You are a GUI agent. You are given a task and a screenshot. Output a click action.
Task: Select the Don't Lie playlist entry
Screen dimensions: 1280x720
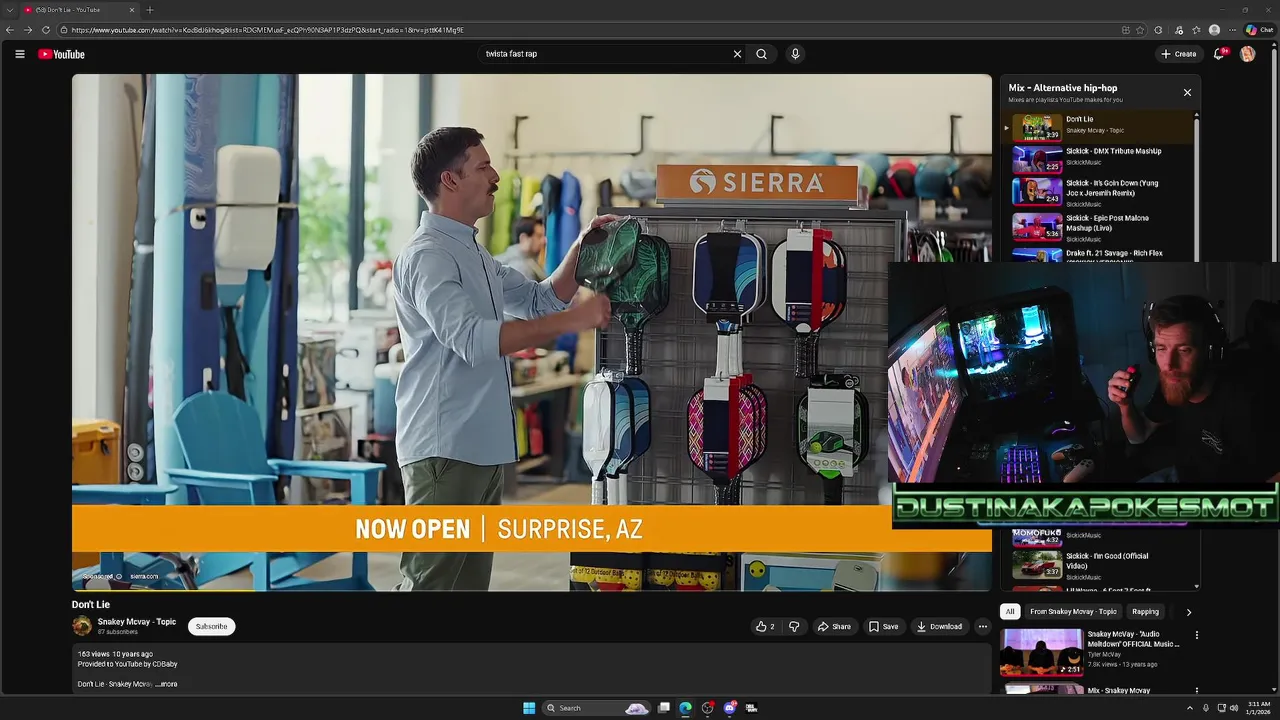pyautogui.click(x=1100, y=126)
